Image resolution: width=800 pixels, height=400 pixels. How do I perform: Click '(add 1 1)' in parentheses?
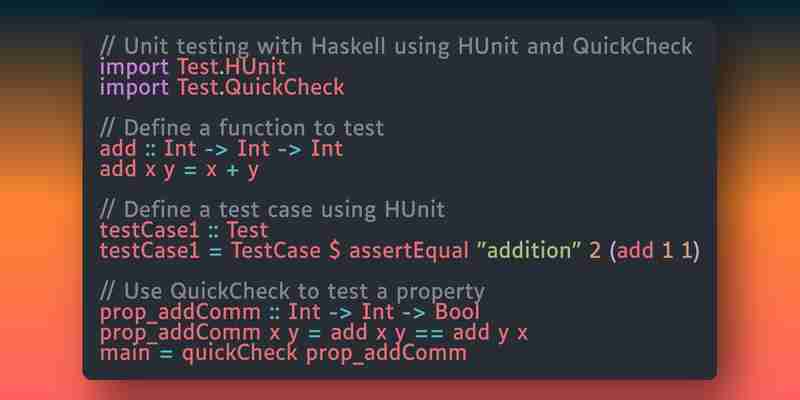(655, 251)
